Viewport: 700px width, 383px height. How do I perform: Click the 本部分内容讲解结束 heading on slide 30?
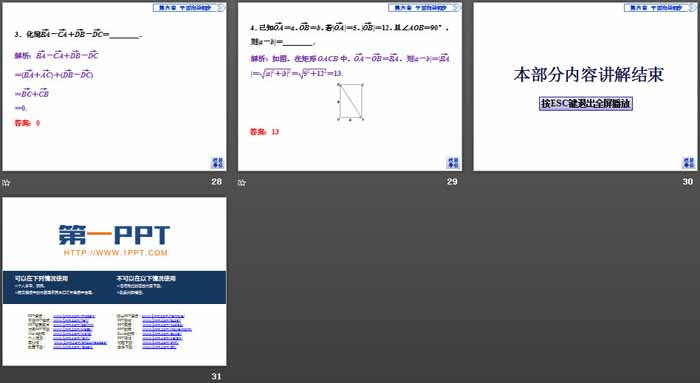[x=588, y=75]
